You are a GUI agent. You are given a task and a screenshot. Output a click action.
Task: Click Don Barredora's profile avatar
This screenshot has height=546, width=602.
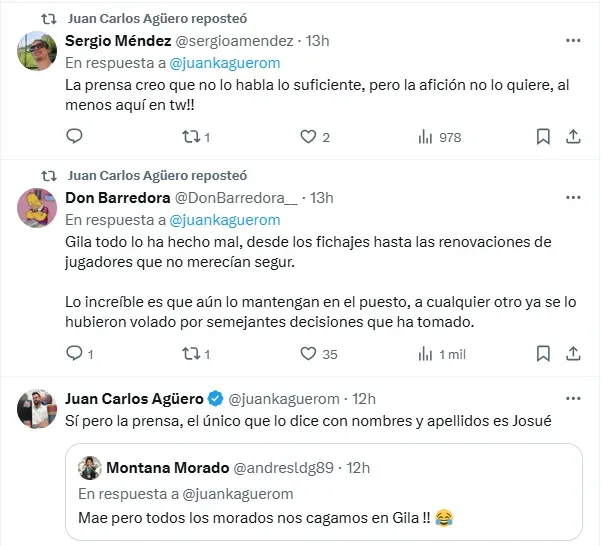[37, 205]
